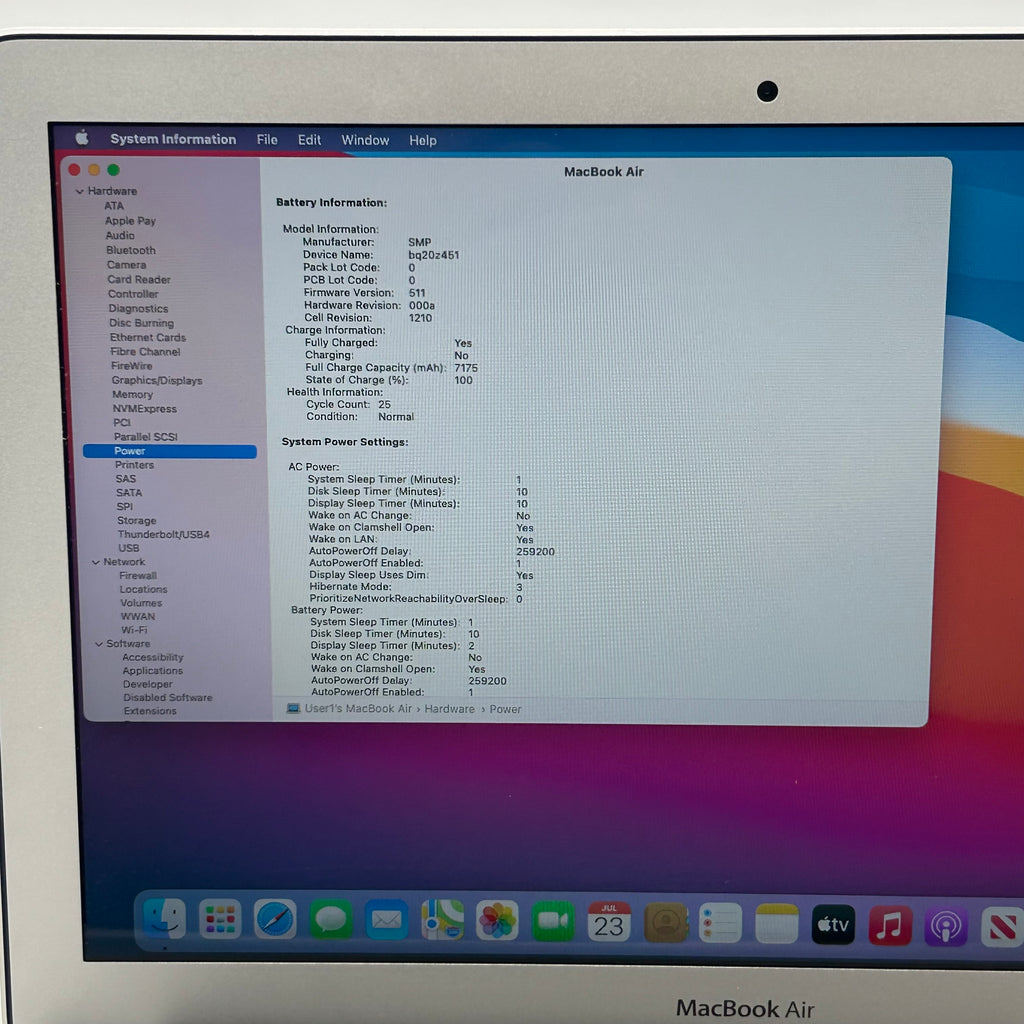Viewport: 1024px width, 1024px height.
Task: Select Camera in the sidebar
Action: (127, 264)
